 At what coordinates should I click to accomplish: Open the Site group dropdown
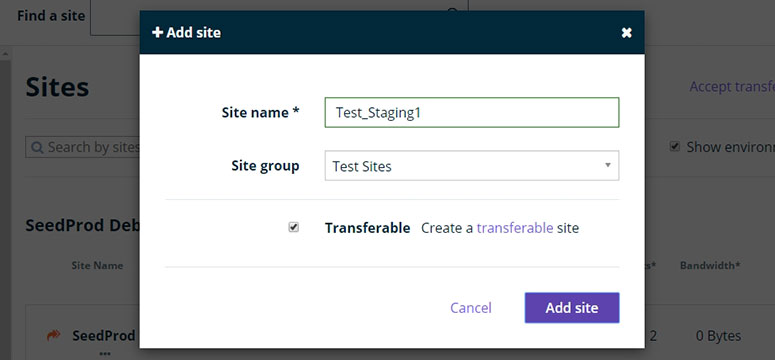pos(472,166)
